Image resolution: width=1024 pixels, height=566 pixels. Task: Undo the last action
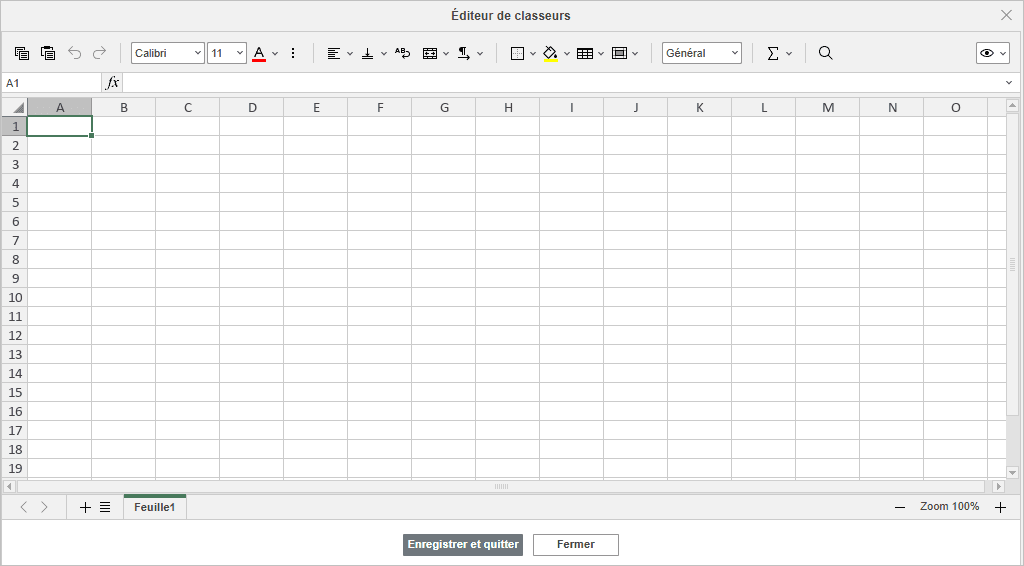coord(74,54)
